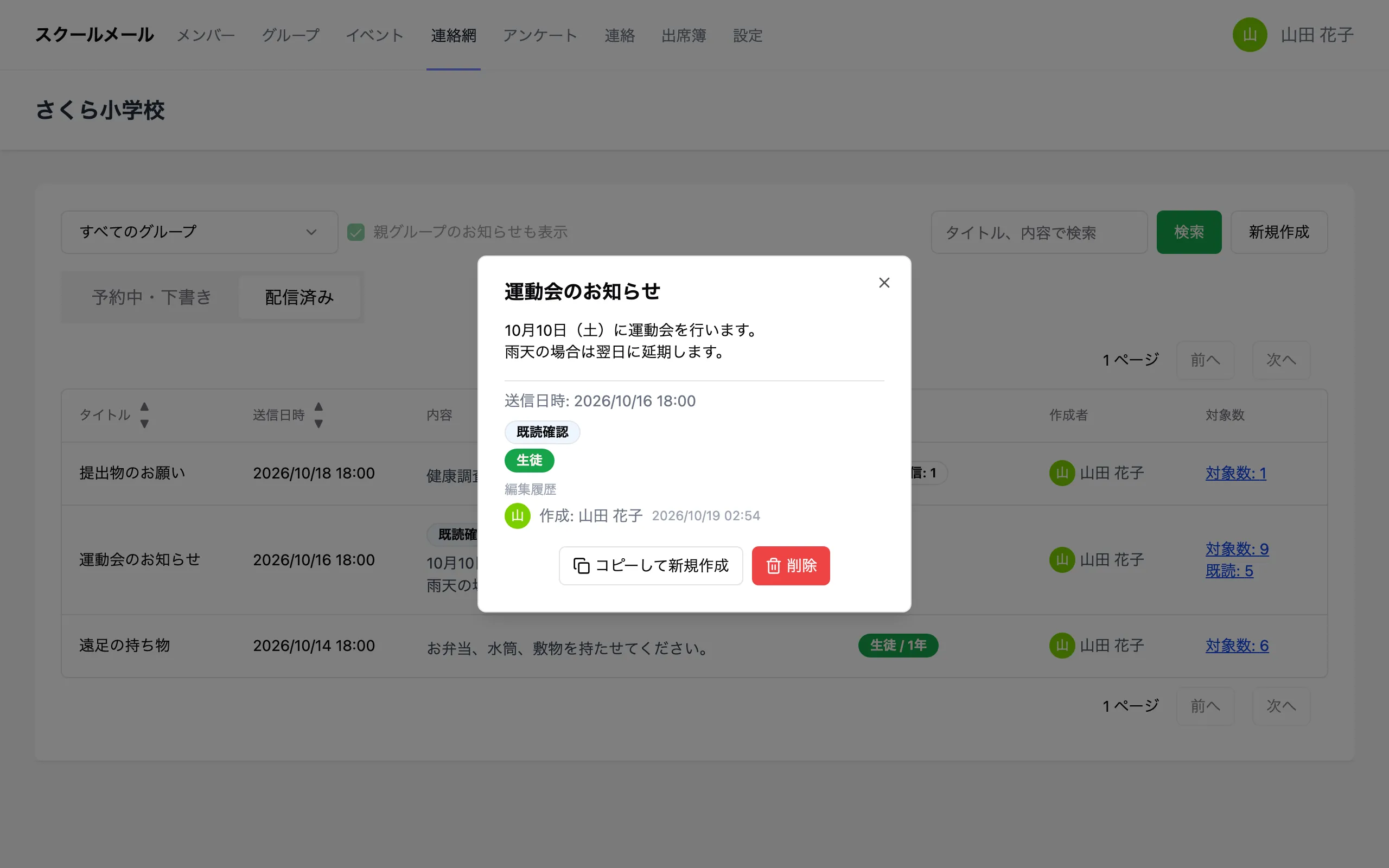The height and width of the screenshot is (868, 1389).
Task: Click the 削除 button in dialog
Action: coord(791,565)
